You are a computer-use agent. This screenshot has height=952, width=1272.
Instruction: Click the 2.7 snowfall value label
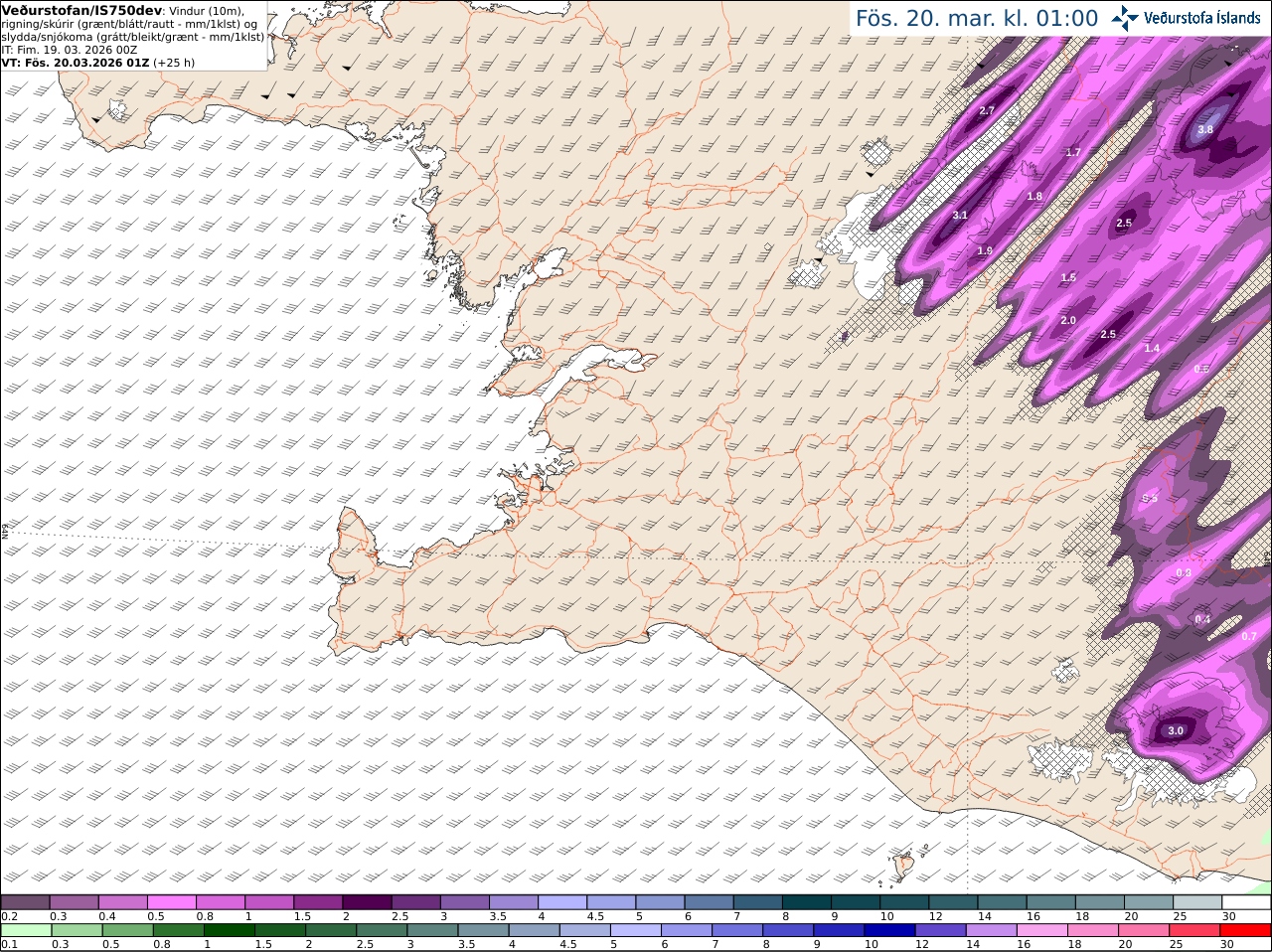click(x=987, y=110)
